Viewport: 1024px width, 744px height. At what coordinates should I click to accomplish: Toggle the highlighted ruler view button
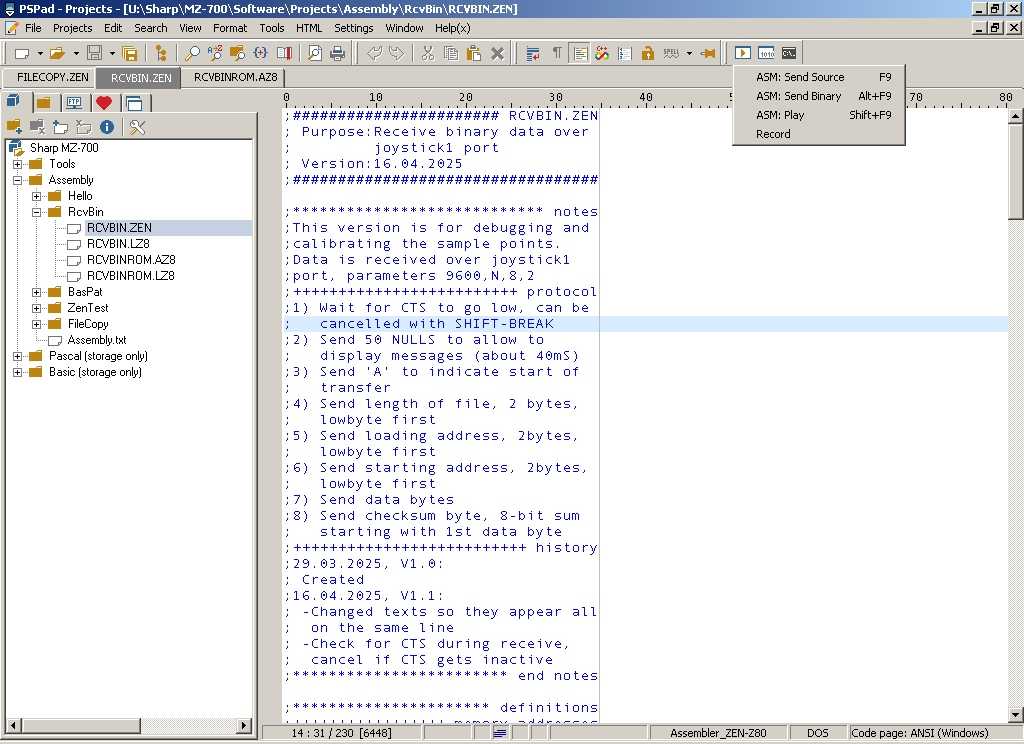coord(579,54)
